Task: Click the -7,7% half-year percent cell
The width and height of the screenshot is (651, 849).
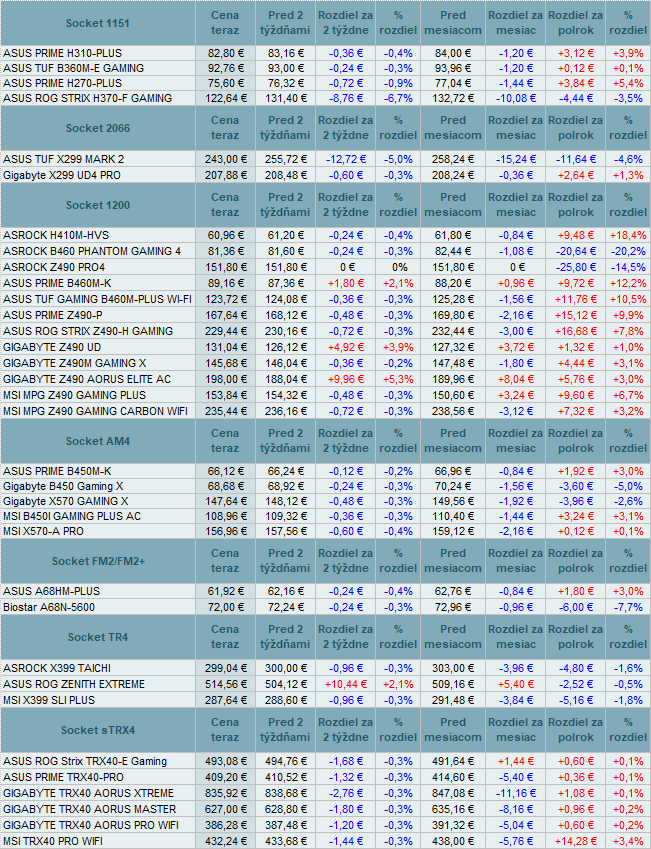Action: click(628, 608)
